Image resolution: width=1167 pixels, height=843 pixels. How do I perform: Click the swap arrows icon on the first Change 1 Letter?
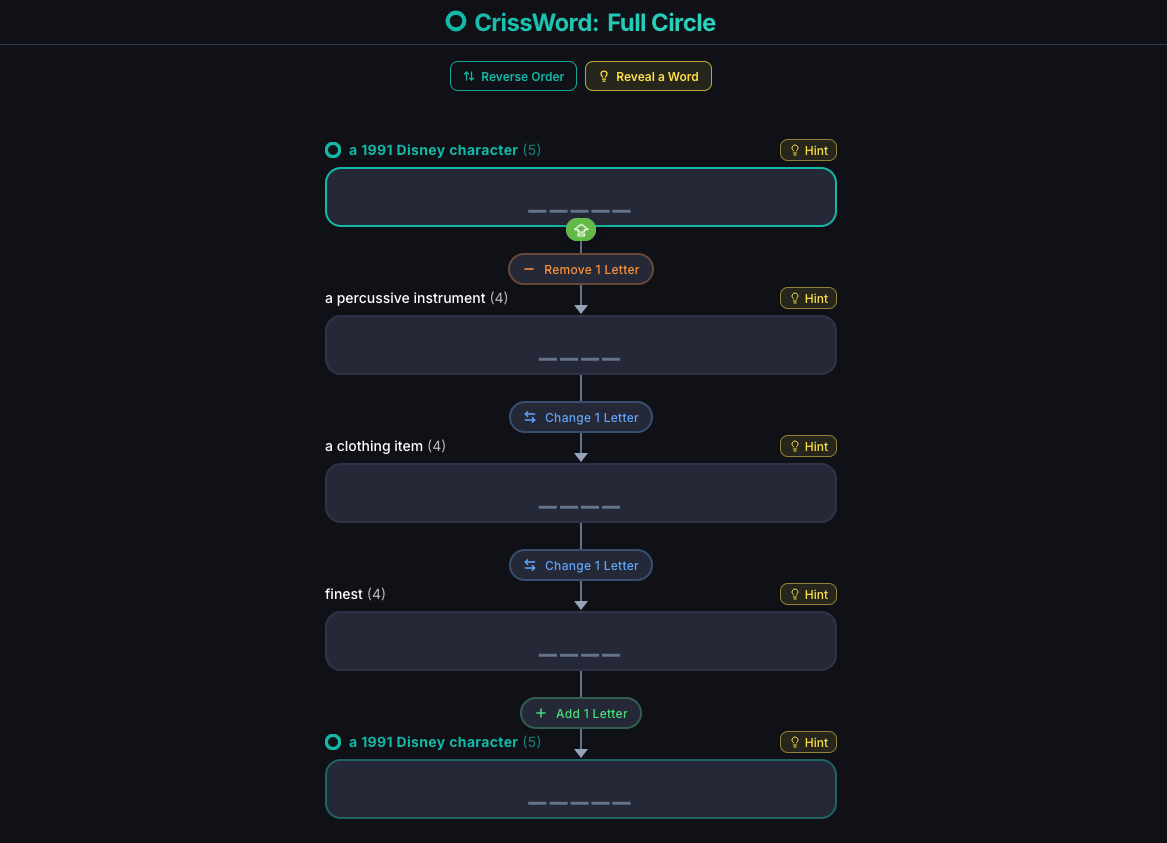coord(529,417)
